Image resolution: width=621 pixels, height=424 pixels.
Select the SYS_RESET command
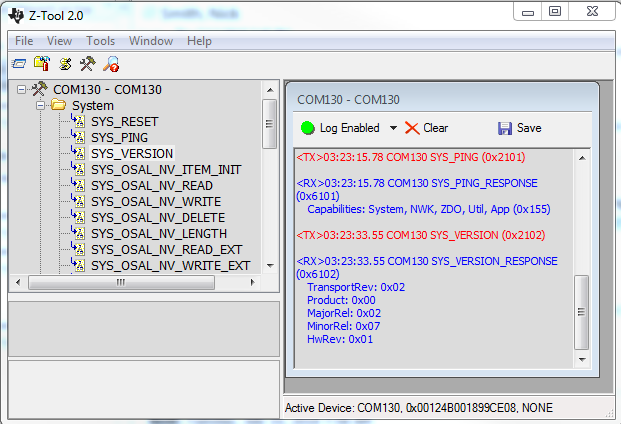[125, 122]
